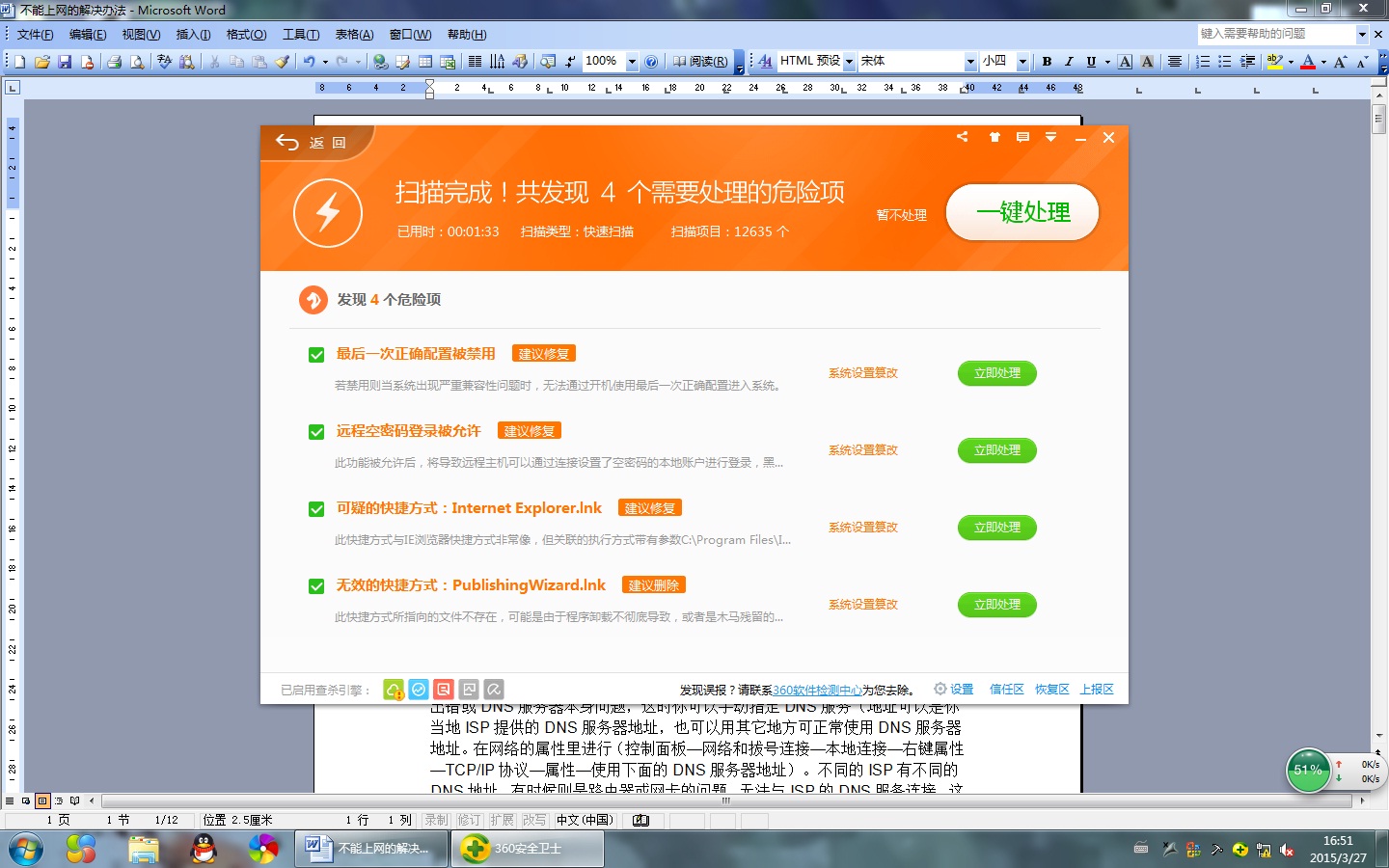Click the Format Painter brush icon
Image resolution: width=1389 pixels, height=868 pixels.
click(x=283, y=62)
